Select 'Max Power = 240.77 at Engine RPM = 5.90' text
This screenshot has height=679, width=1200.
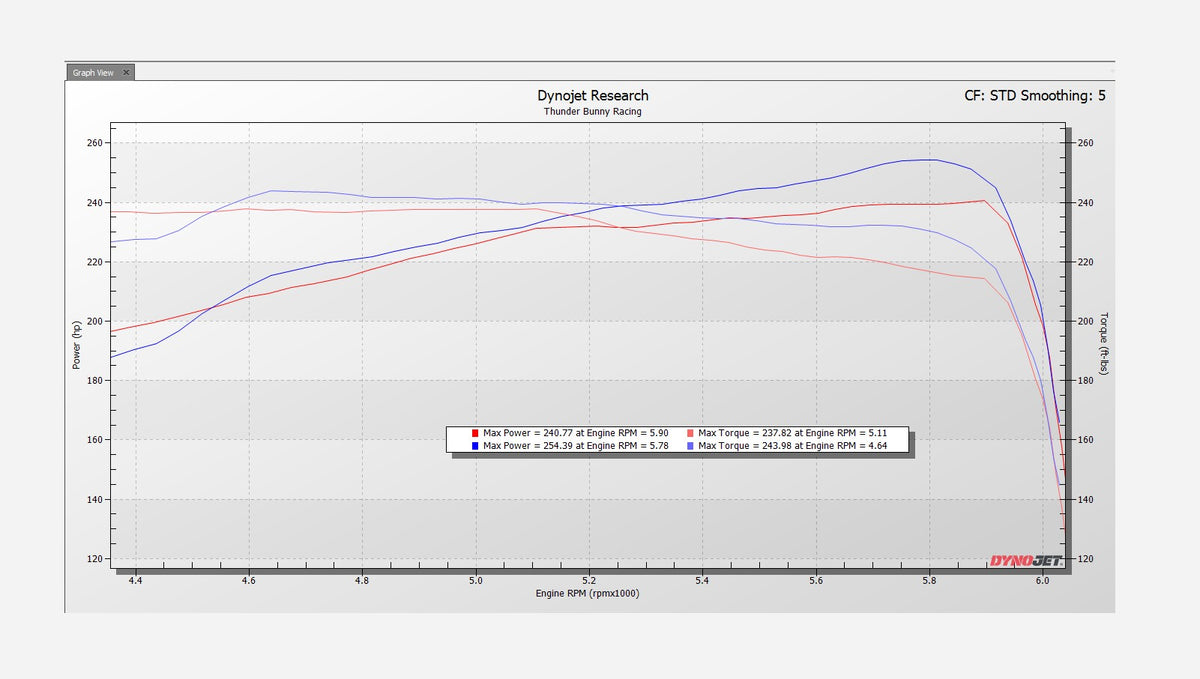click(575, 433)
